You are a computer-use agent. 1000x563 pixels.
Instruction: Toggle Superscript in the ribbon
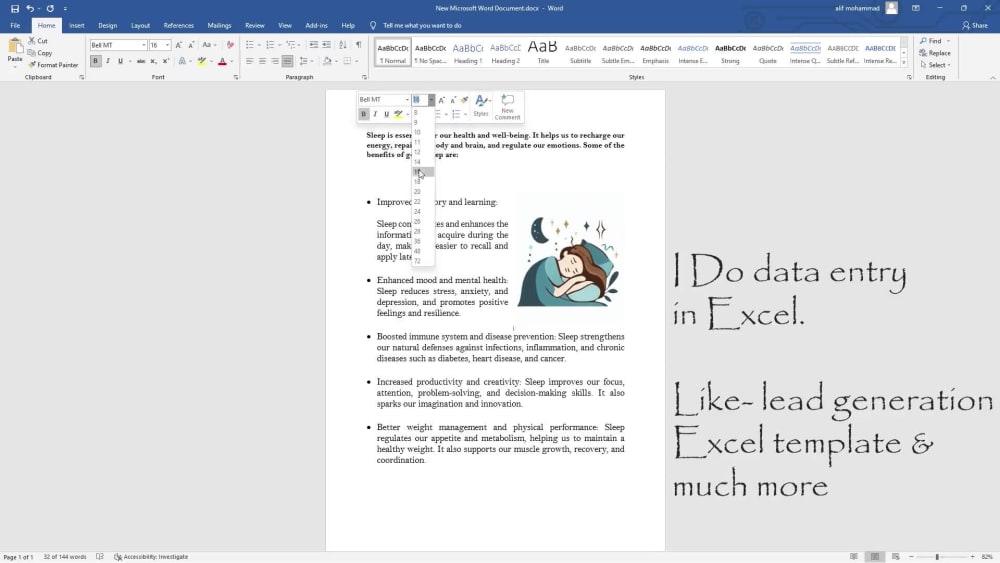coord(166,61)
